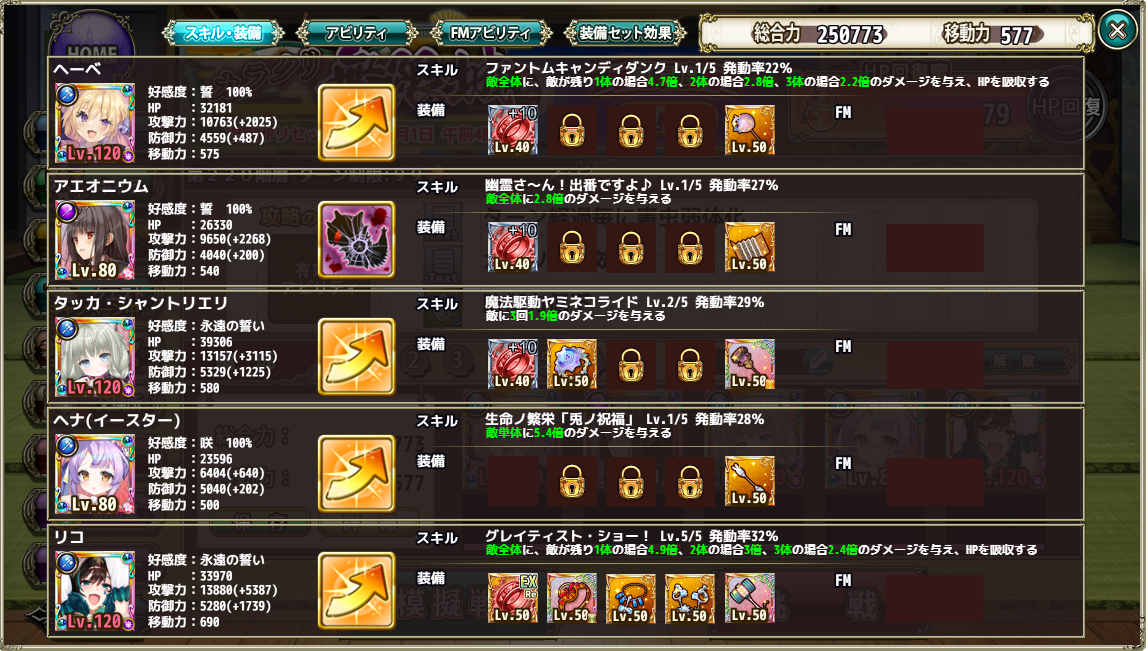This screenshot has height=651, width=1148.
Task: Select リコ's Lv.50 bracelet equipment icon
Action: 631,598
